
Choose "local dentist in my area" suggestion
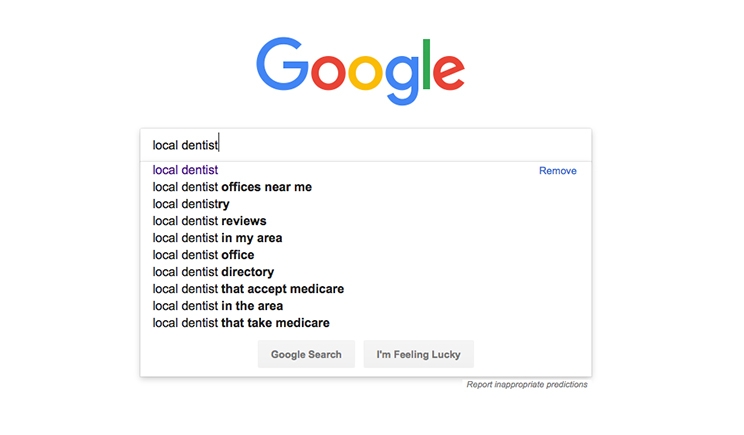pyautogui.click(x=217, y=238)
